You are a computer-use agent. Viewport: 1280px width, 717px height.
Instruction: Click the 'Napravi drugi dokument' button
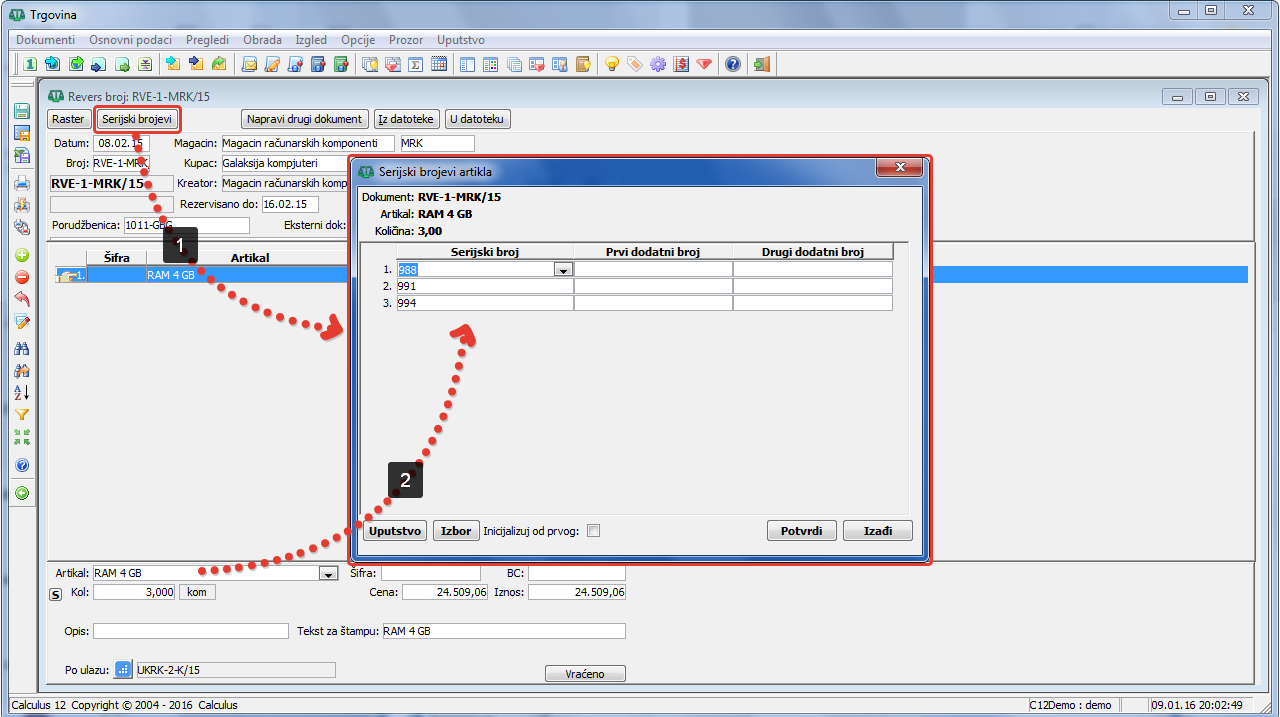pos(305,119)
